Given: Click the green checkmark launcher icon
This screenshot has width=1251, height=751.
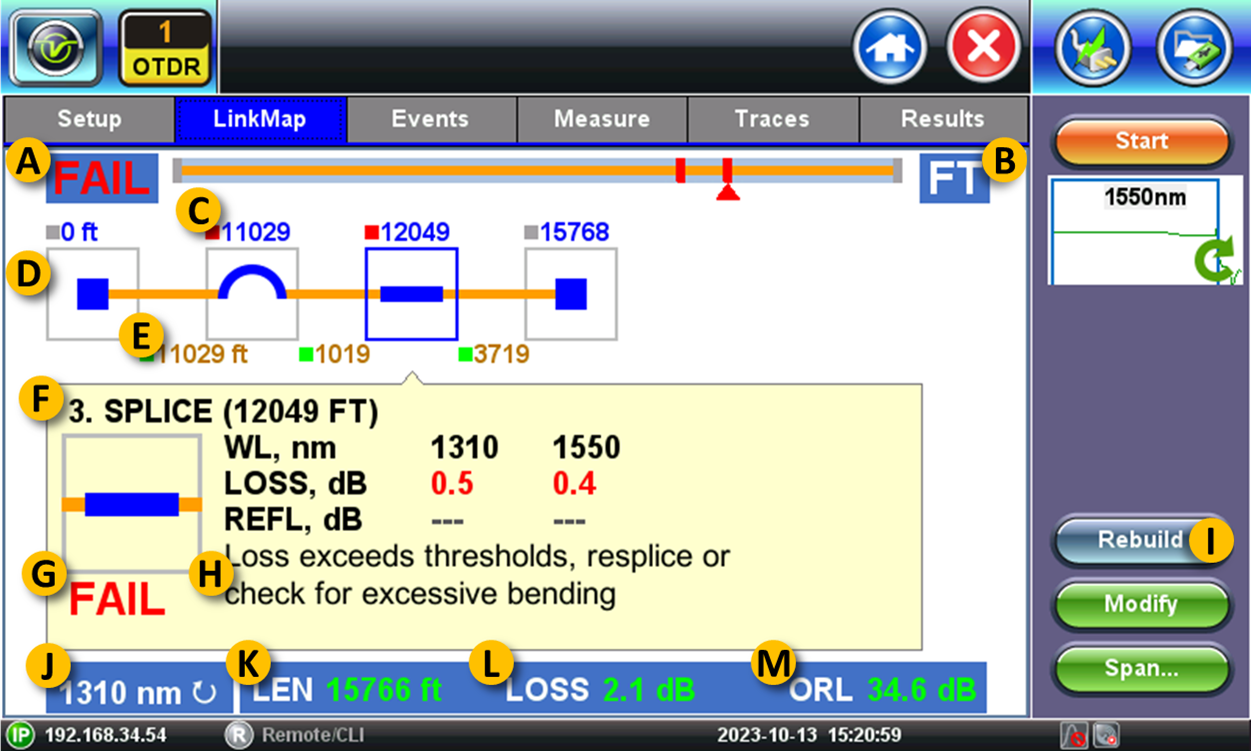Looking at the screenshot, I should point(57,45).
